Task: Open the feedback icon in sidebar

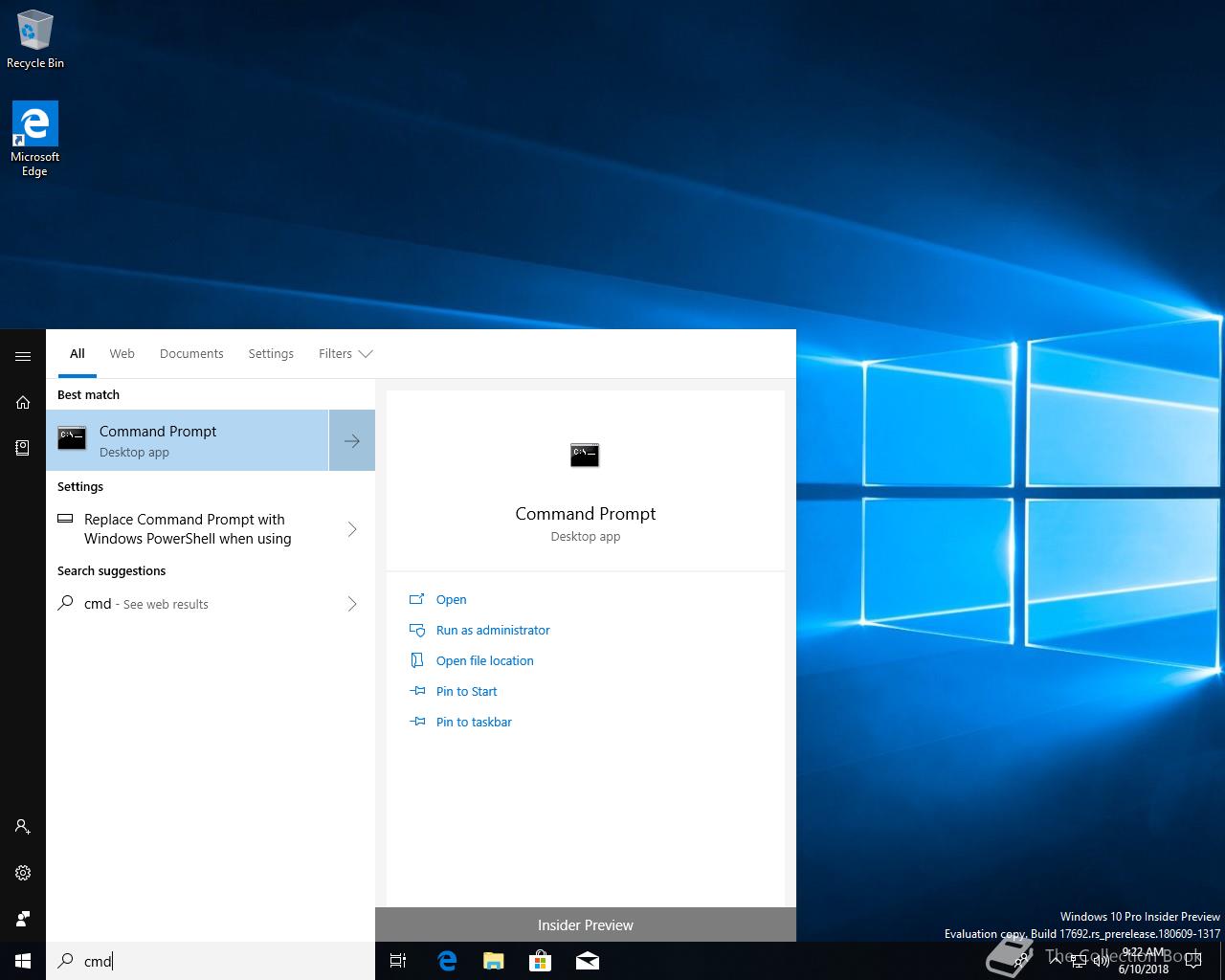Action: (x=23, y=918)
